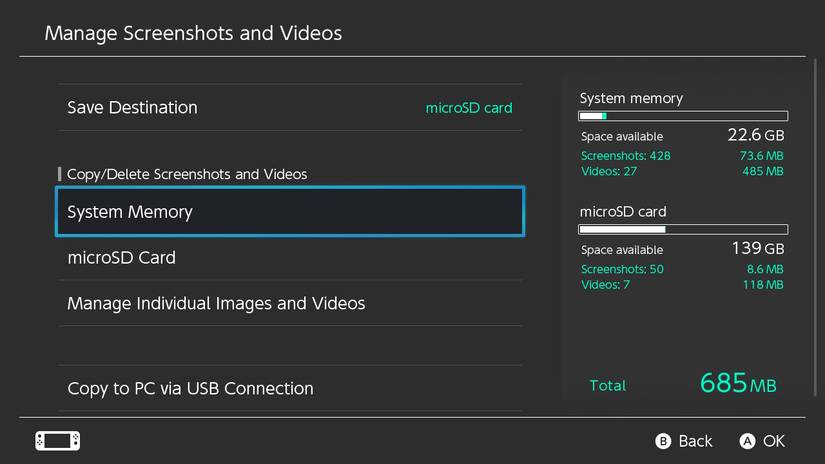Click the Manage Screenshots and Videos title
Viewport: 825px width, 464px height.
193,33
